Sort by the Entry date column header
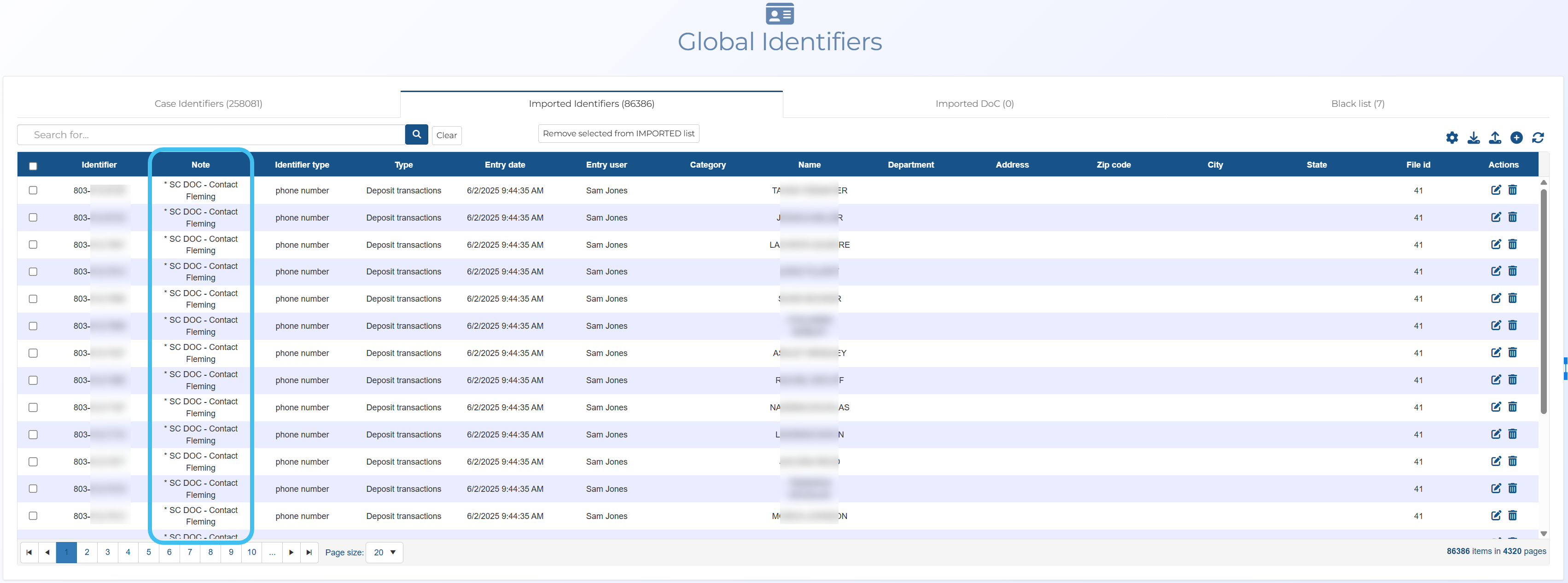Viewport: 1568px width, 583px height. pos(505,164)
